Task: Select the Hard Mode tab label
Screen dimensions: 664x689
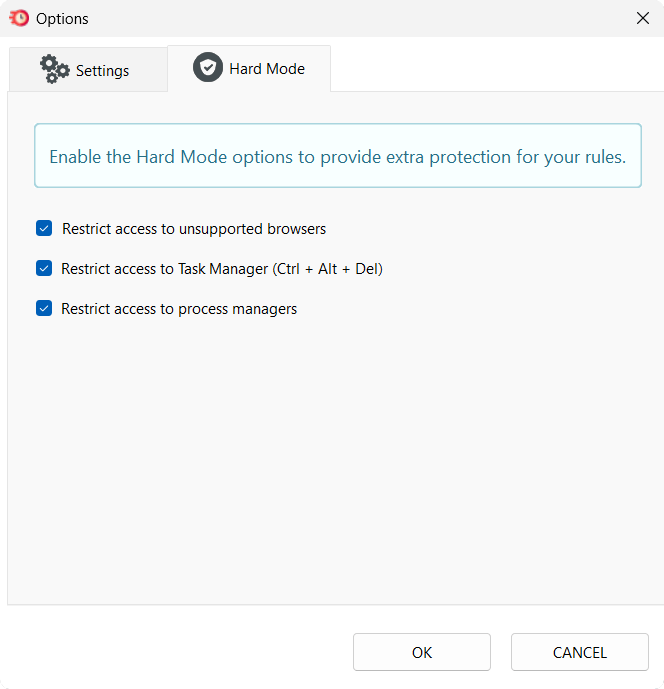Action: pyautogui.click(x=266, y=69)
